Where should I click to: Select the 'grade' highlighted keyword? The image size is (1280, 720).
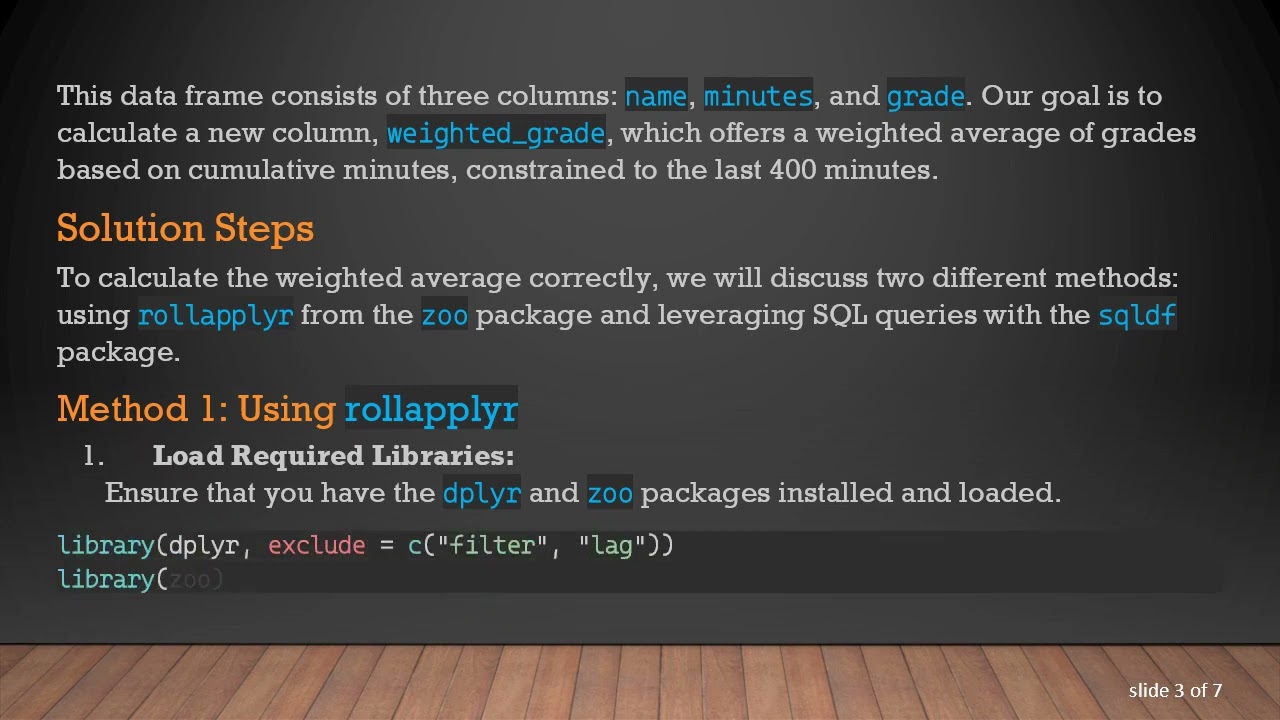(x=925, y=96)
